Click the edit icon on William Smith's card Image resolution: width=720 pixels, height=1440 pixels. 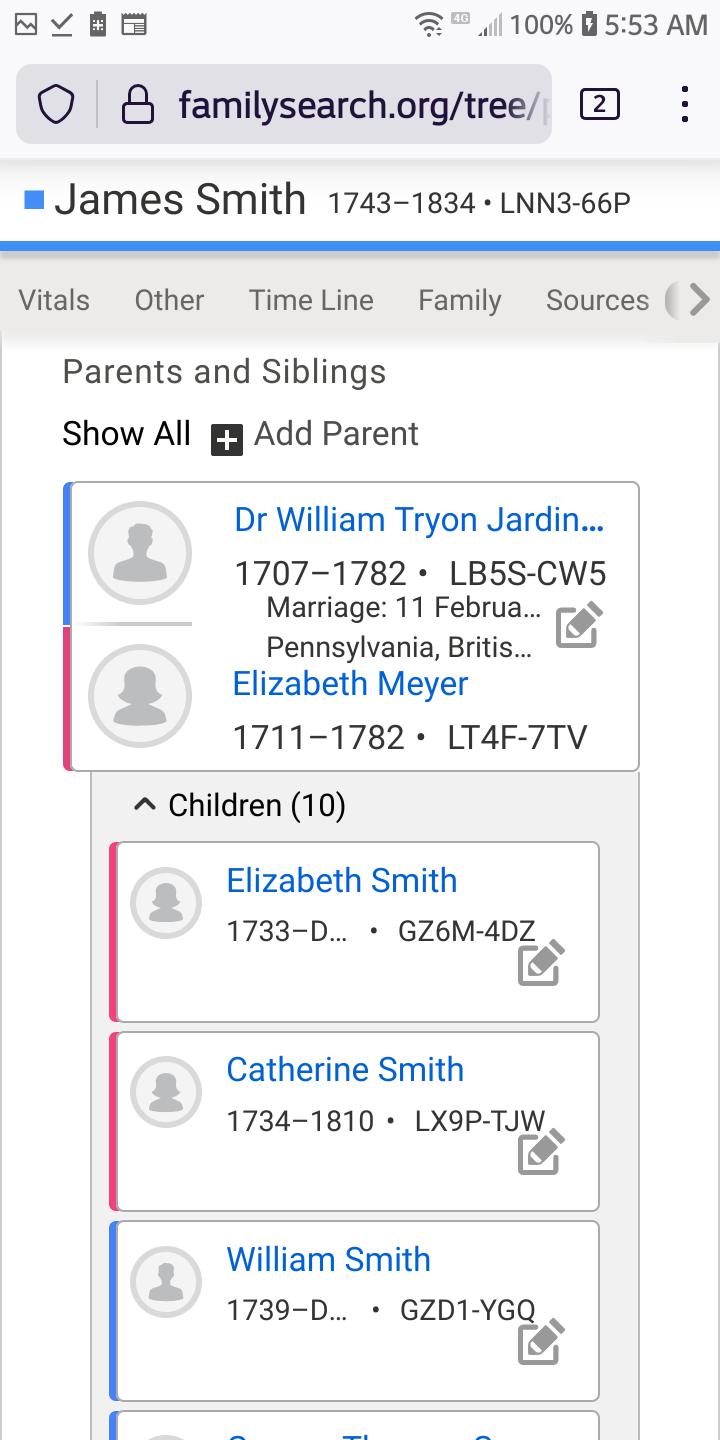coord(541,1341)
